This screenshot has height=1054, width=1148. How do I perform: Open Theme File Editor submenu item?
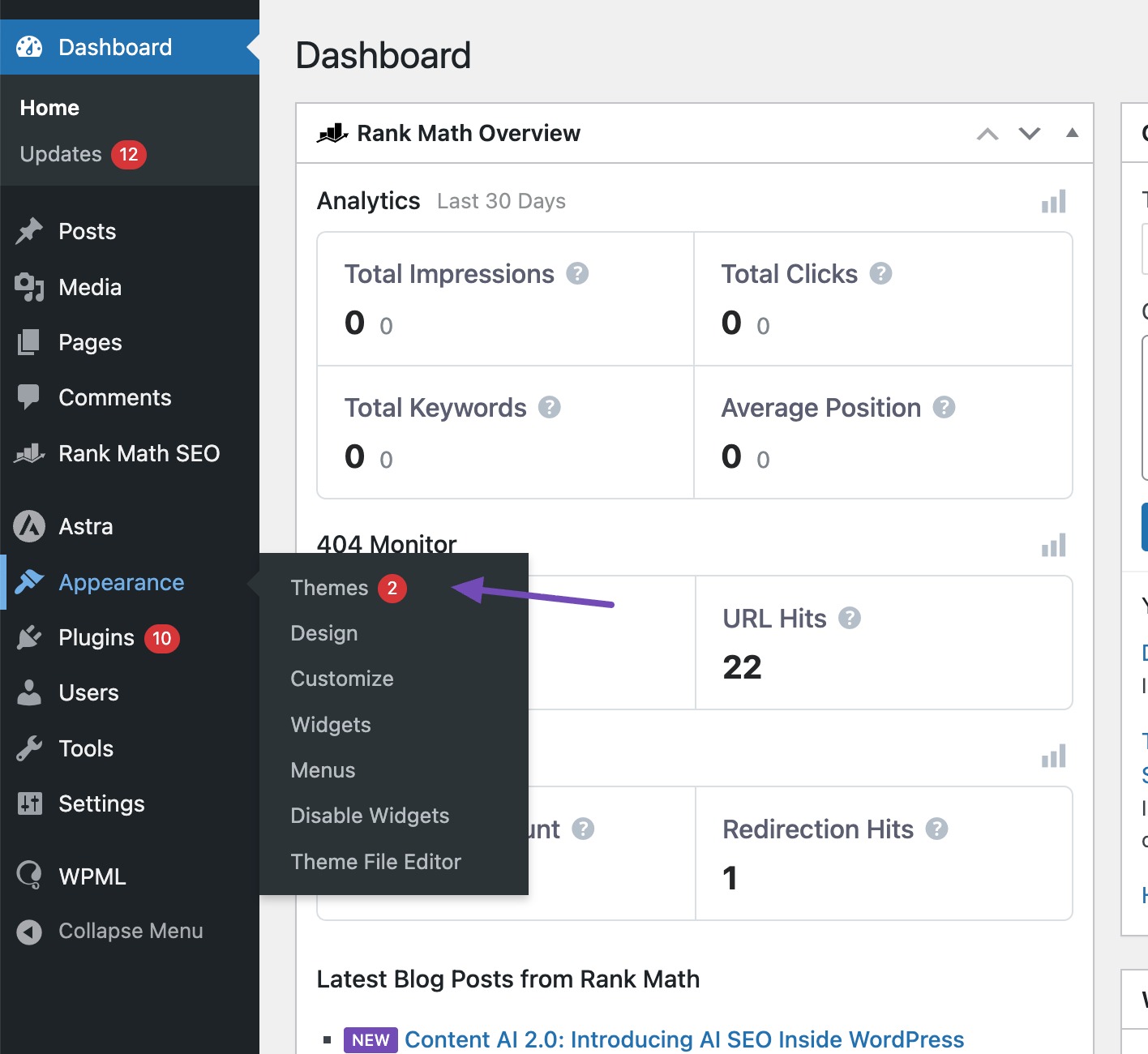coord(375,862)
